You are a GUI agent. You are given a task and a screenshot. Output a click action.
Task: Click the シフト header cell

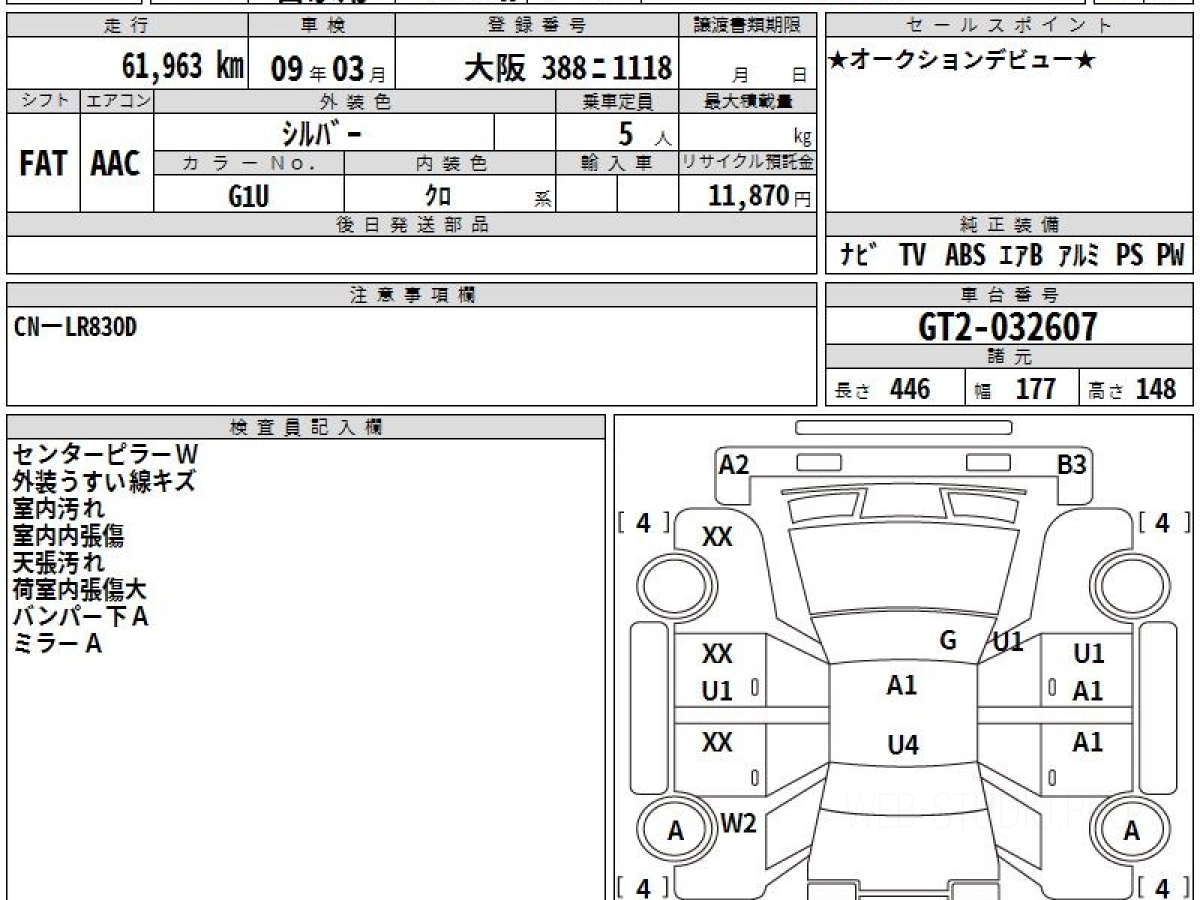click(43, 101)
